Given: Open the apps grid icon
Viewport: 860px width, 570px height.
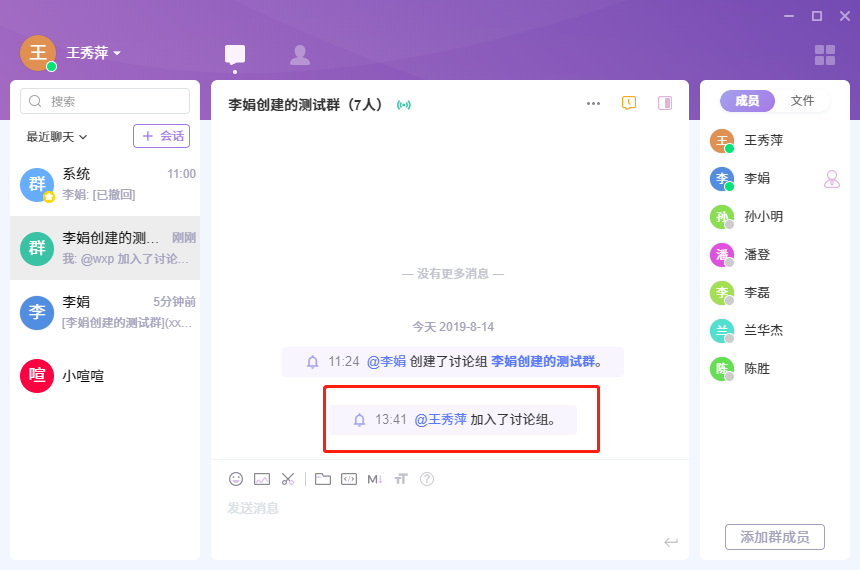Looking at the screenshot, I should tap(825, 55).
